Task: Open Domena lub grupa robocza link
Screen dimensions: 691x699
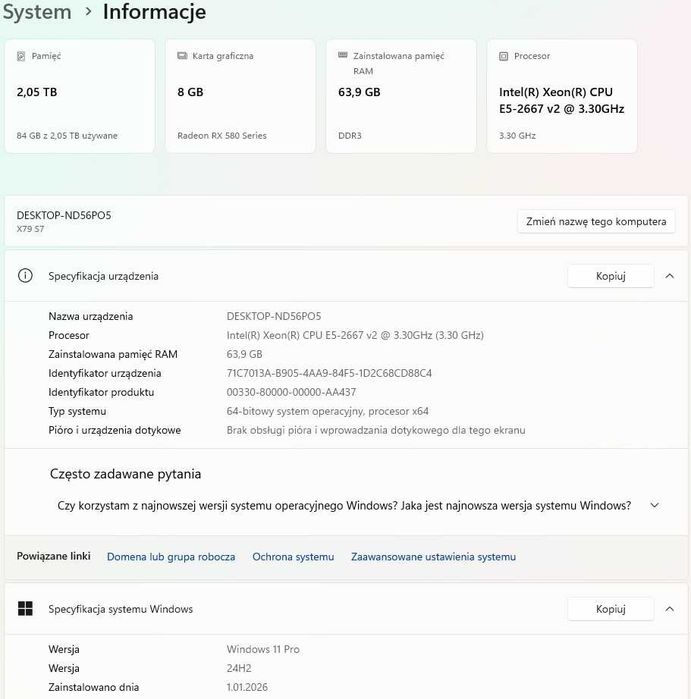Action: pyautogui.click(x=171, y=556)
